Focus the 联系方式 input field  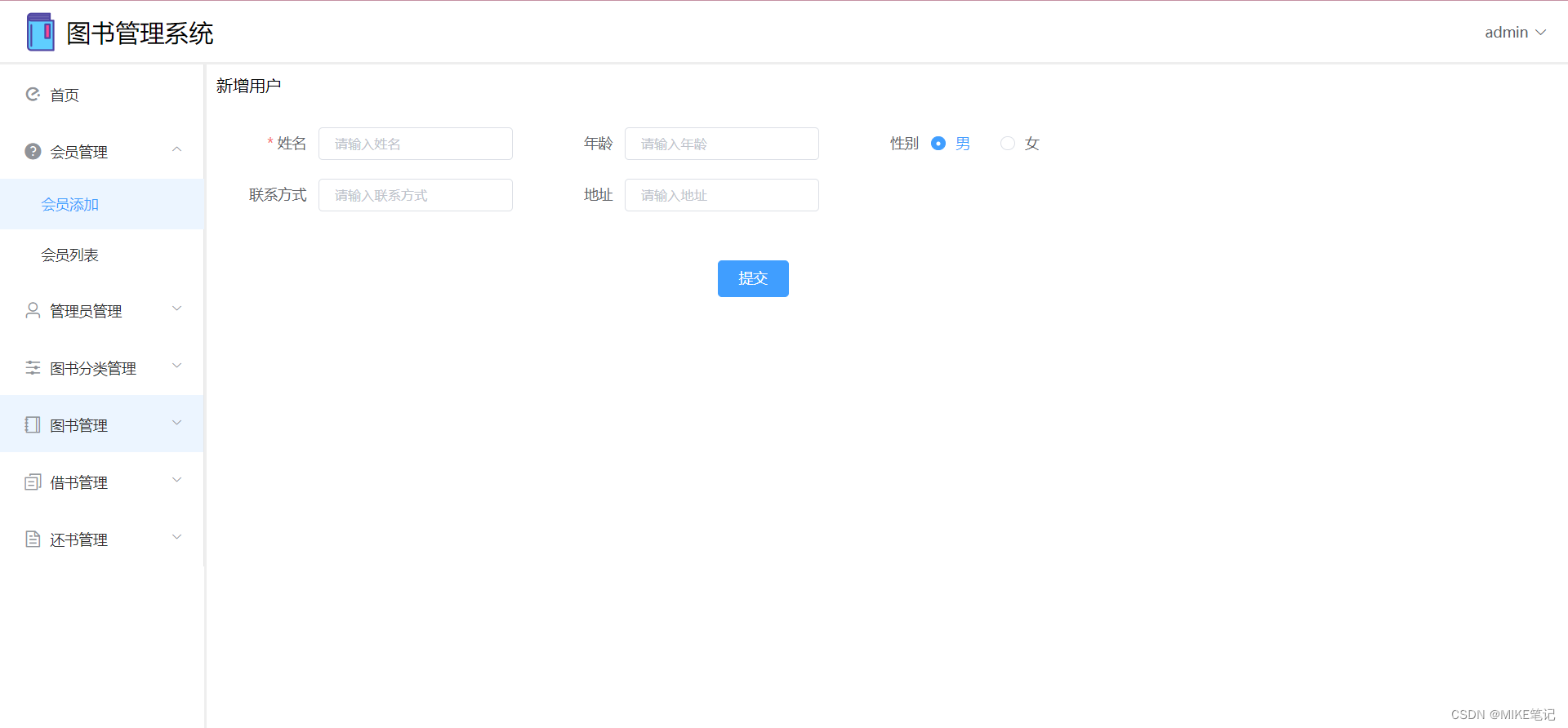coord(416,195)
